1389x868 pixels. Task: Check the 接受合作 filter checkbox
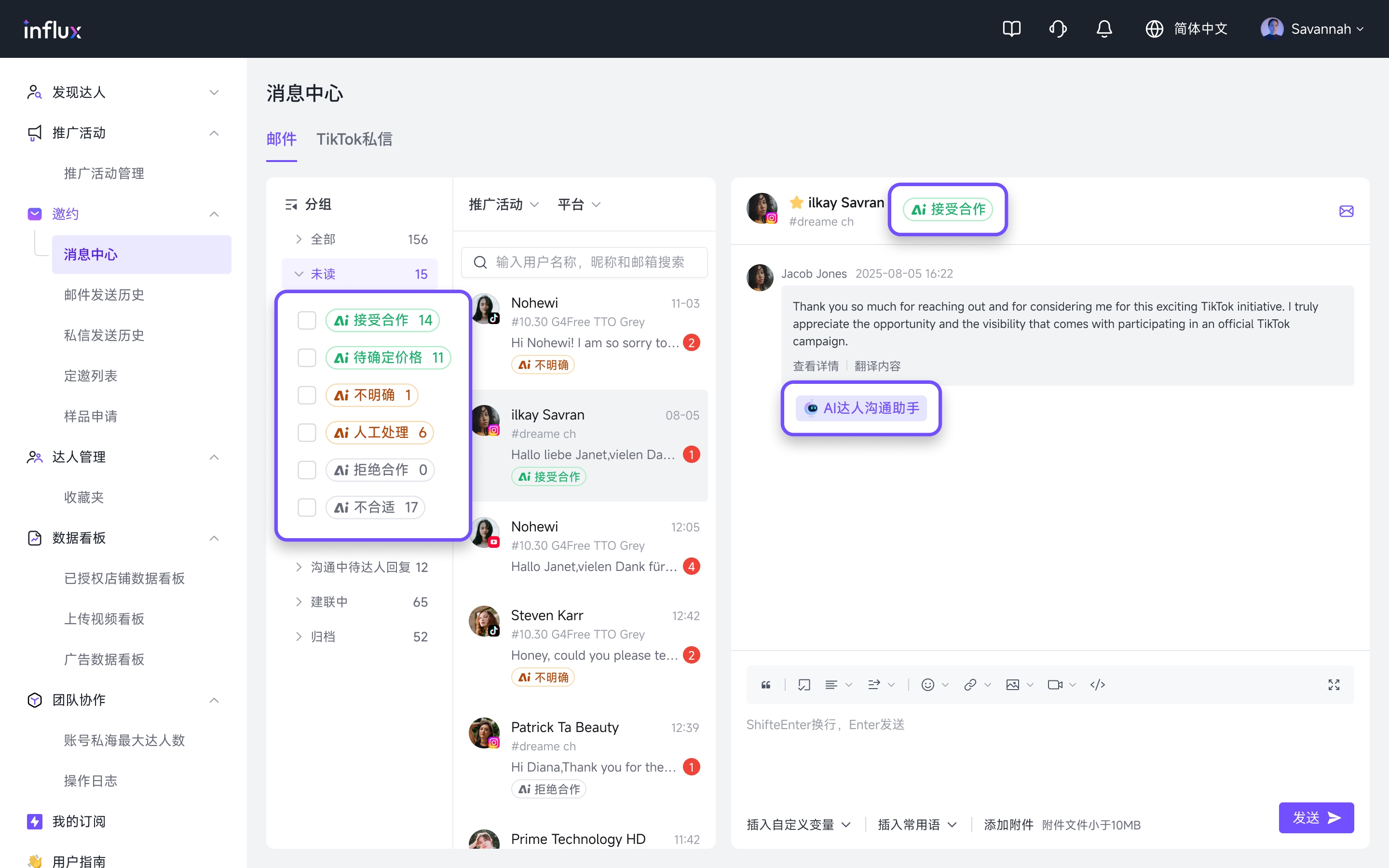point(307,320)
